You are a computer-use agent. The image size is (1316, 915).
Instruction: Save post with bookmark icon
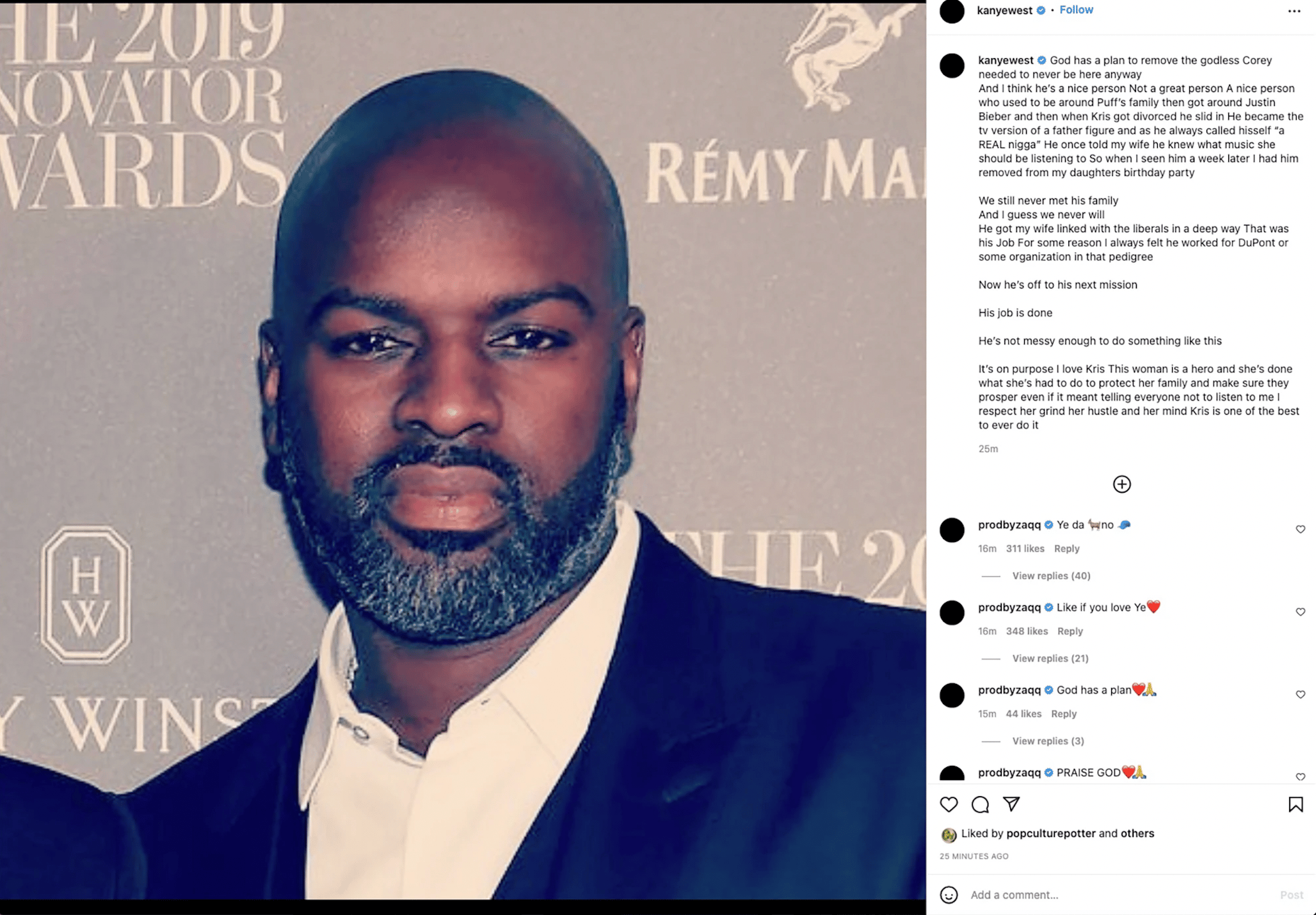(1296, 804)
